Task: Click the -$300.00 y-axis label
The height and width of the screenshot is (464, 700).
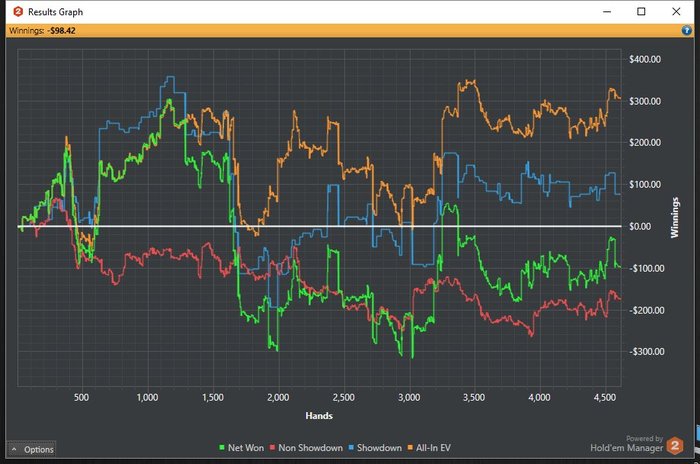Action: [646, 351]
